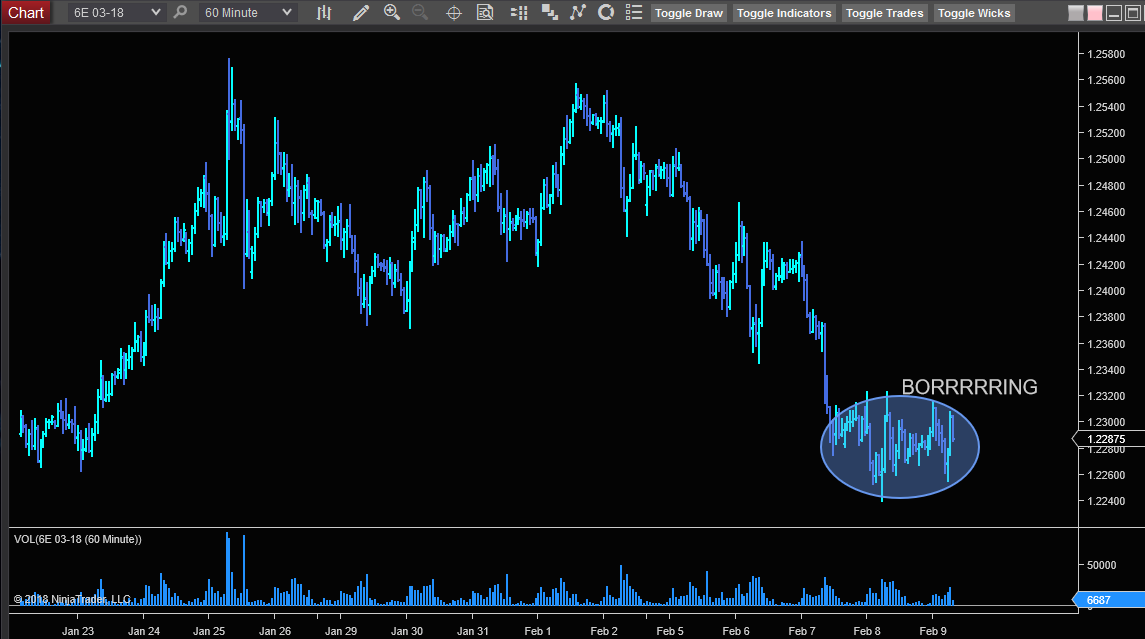
Task: Click the greyed zoom out icon
Action: pos(420,12)
